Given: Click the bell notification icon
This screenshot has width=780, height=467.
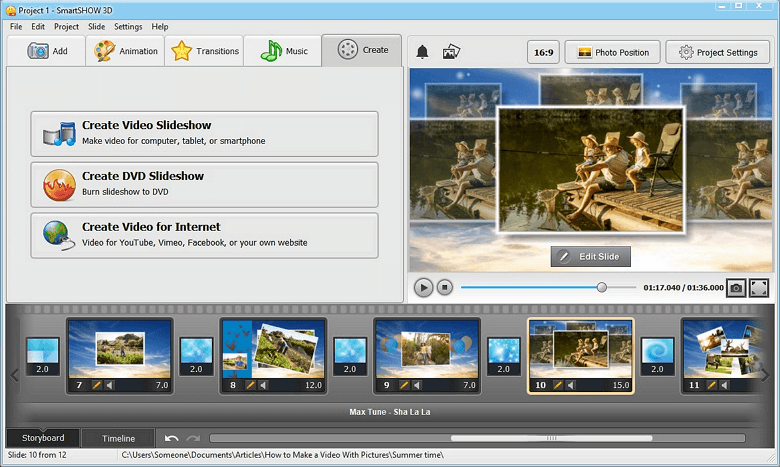Looking at the screenshot, I should pos(422,52).
